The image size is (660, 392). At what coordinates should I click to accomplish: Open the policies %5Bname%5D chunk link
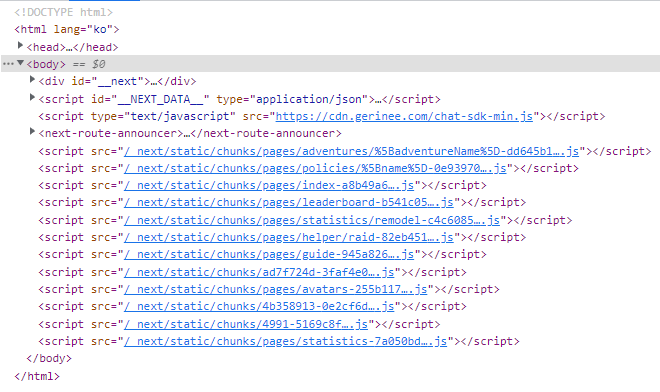[x=315, y=168]
